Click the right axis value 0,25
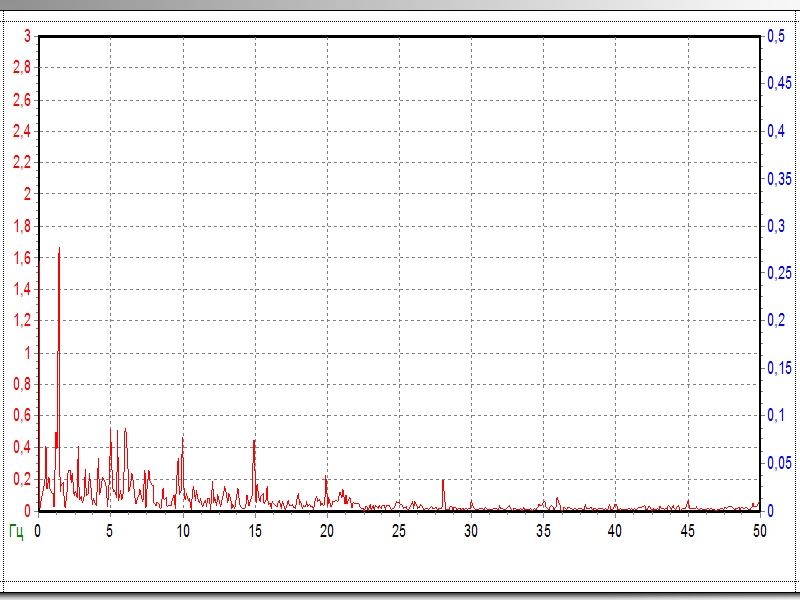This screenshot has height=600, width=800. coord(780,273)
